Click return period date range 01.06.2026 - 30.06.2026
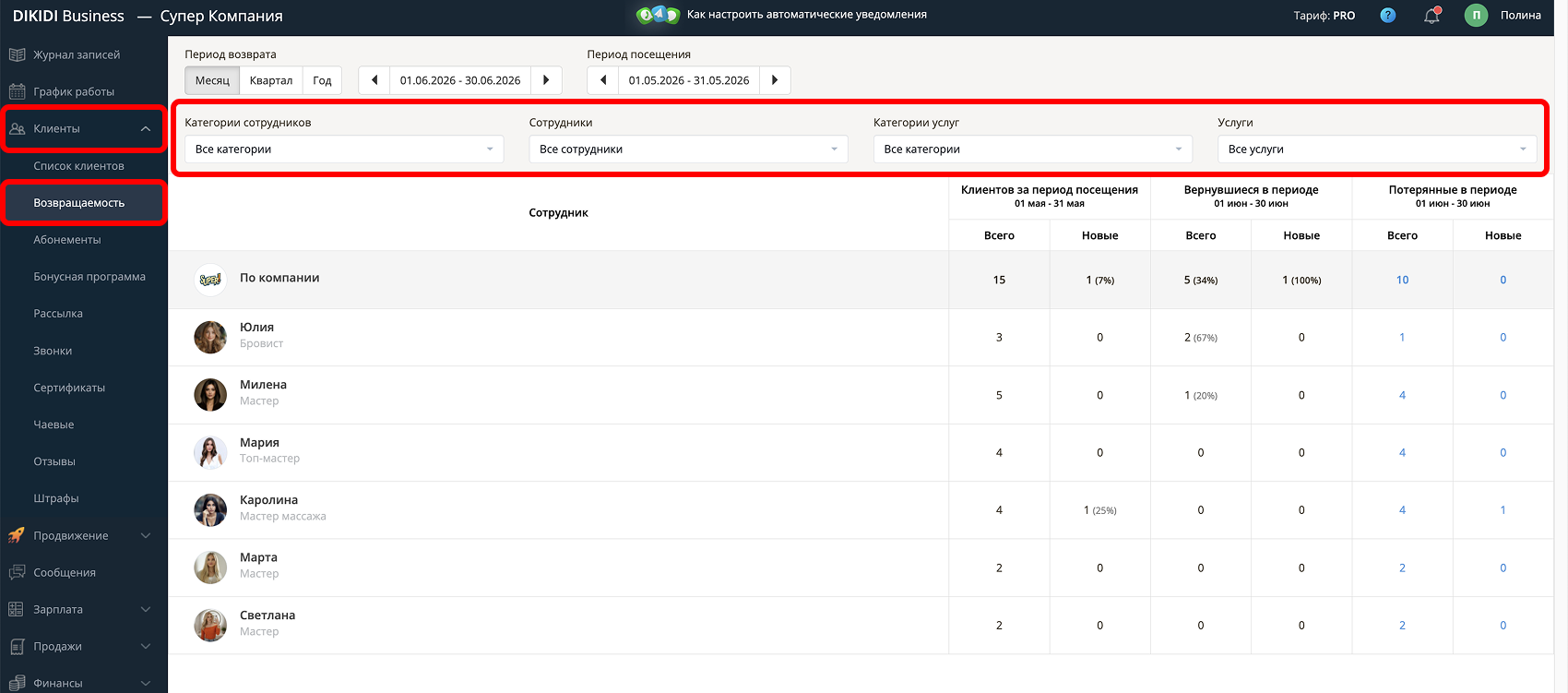 460,80
